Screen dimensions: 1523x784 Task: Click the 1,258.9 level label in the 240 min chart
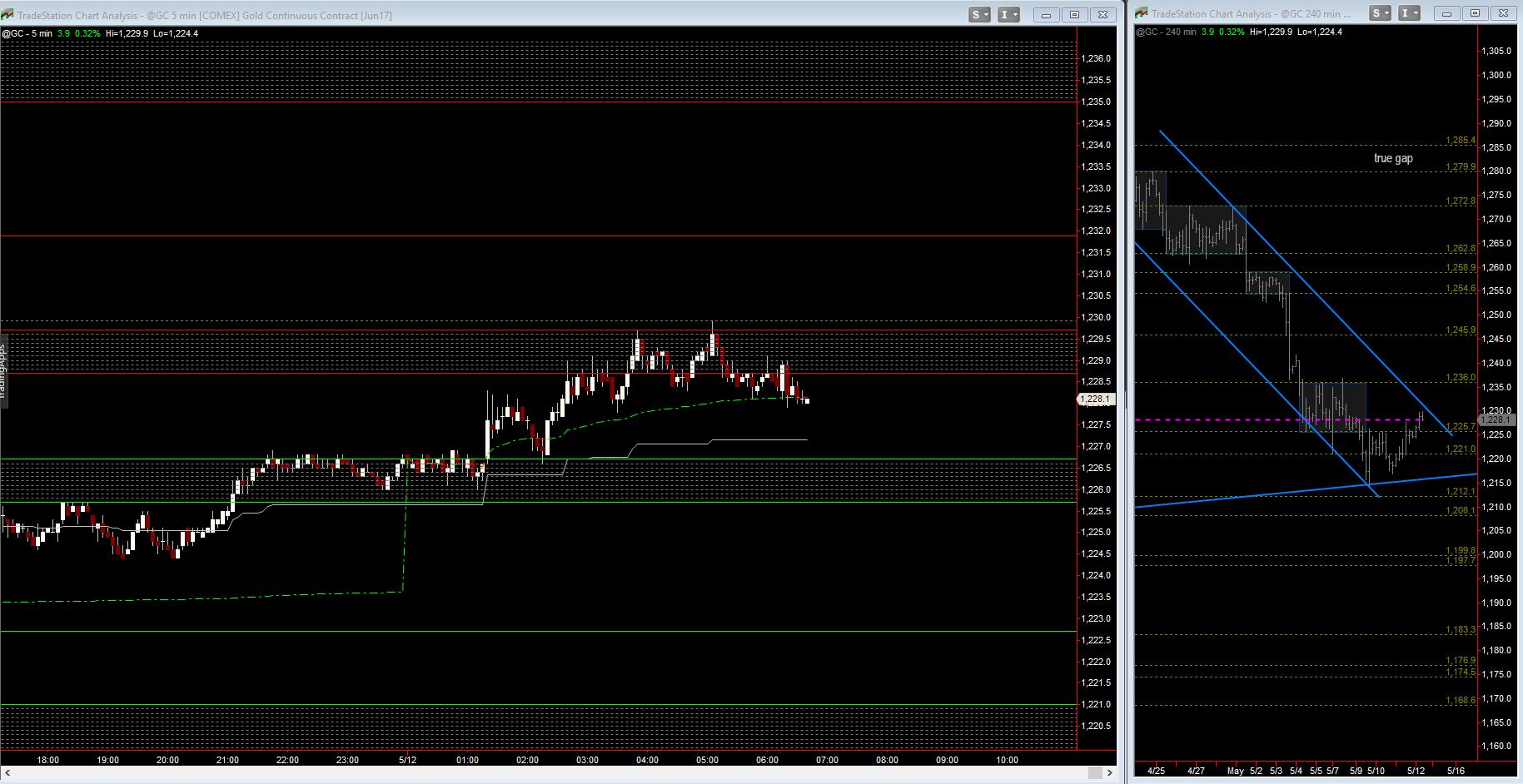[x=1461, y=268]
